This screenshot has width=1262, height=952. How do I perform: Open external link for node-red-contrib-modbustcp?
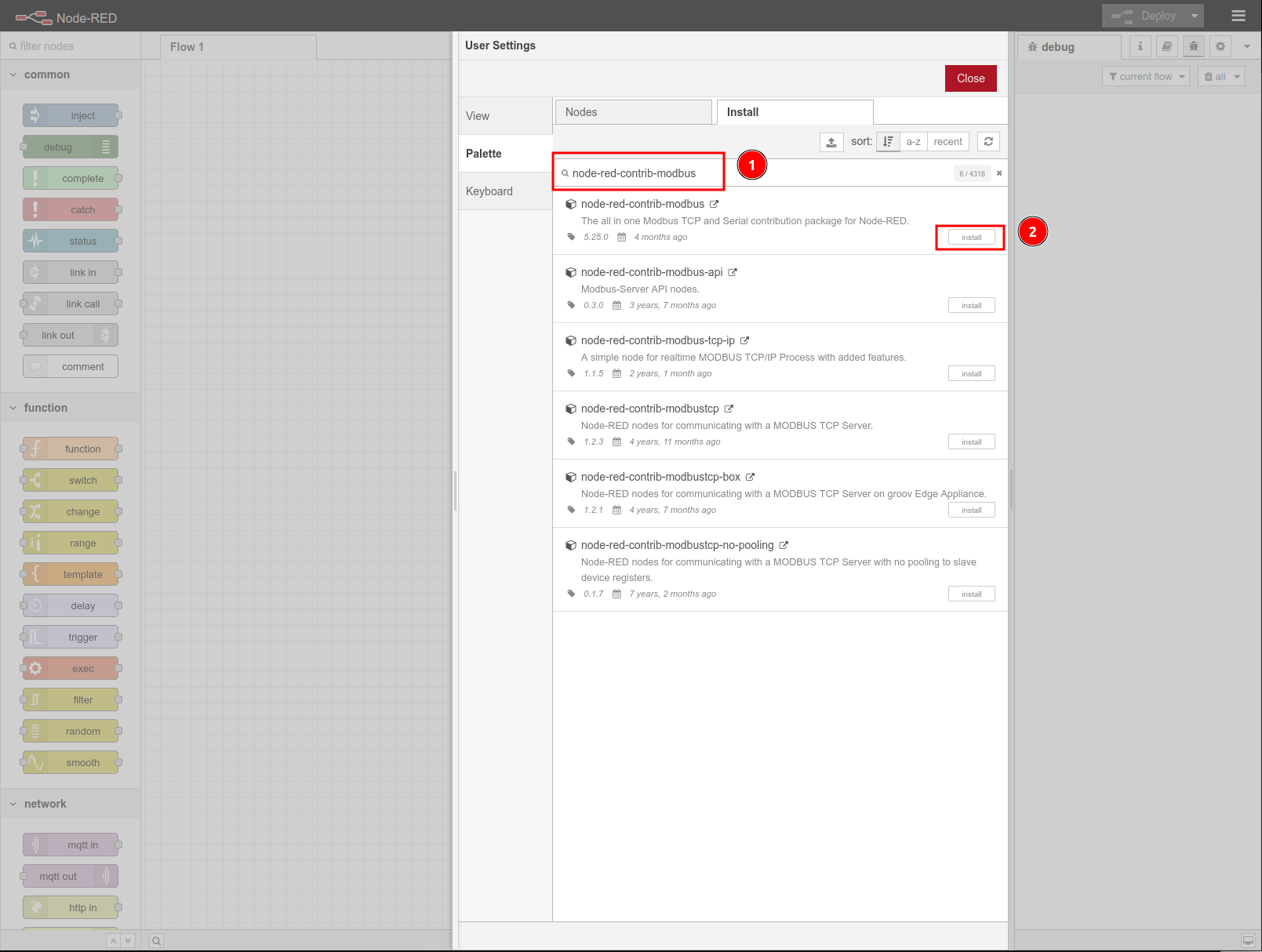729,409
